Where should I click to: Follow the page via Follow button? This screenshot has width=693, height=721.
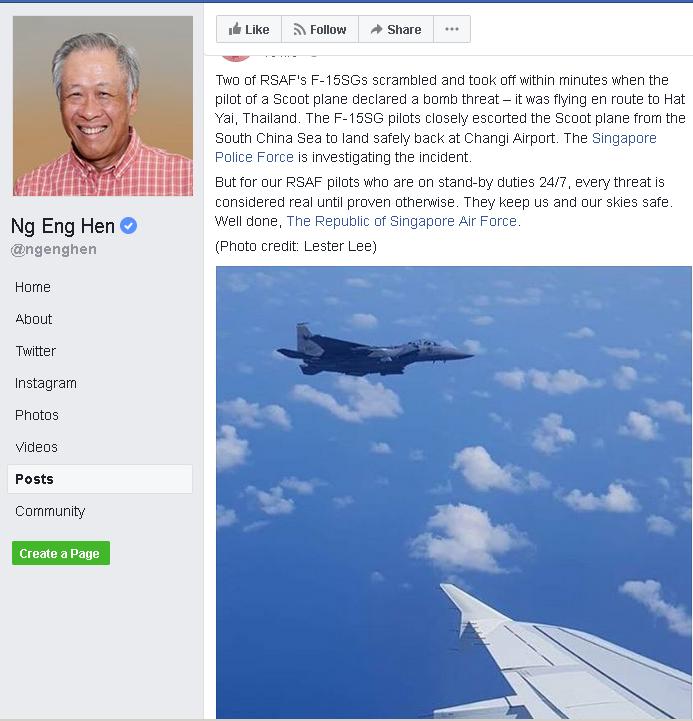coord(320,29)
